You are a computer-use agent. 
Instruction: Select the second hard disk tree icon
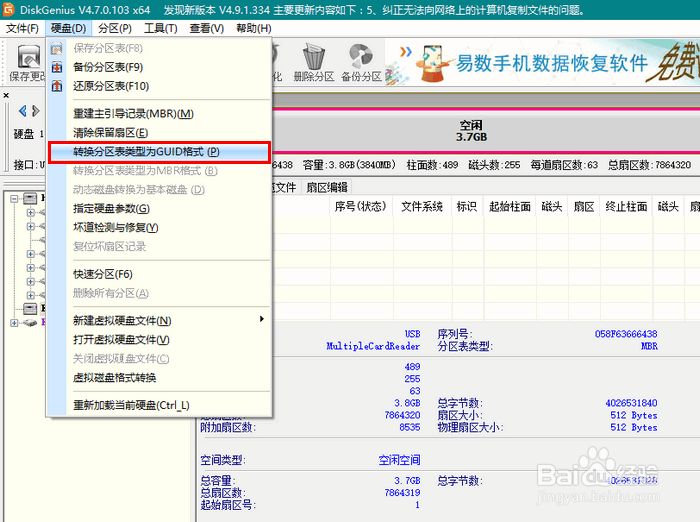pos(30,308)
